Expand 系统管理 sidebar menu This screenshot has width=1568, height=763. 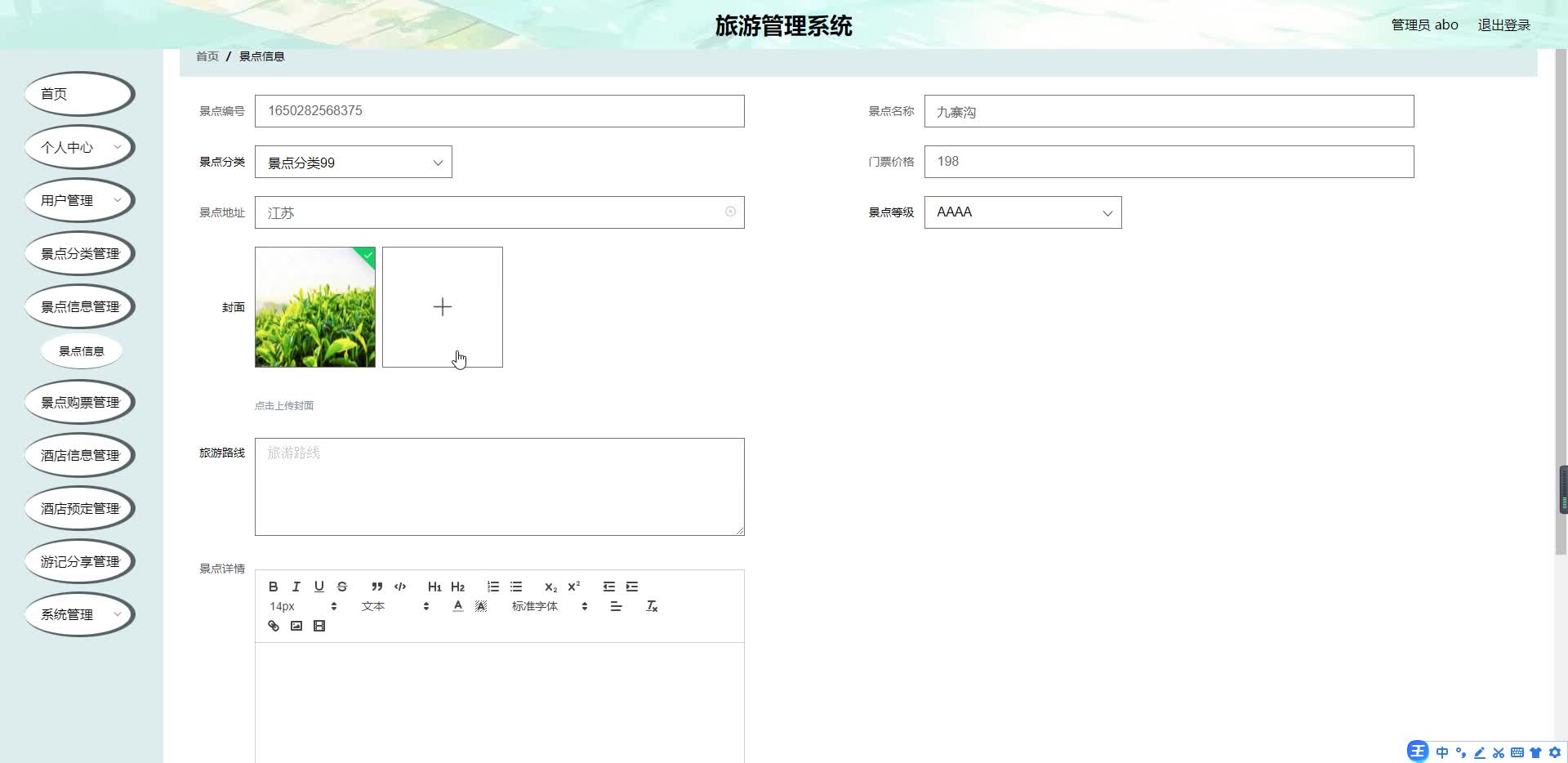80,614
